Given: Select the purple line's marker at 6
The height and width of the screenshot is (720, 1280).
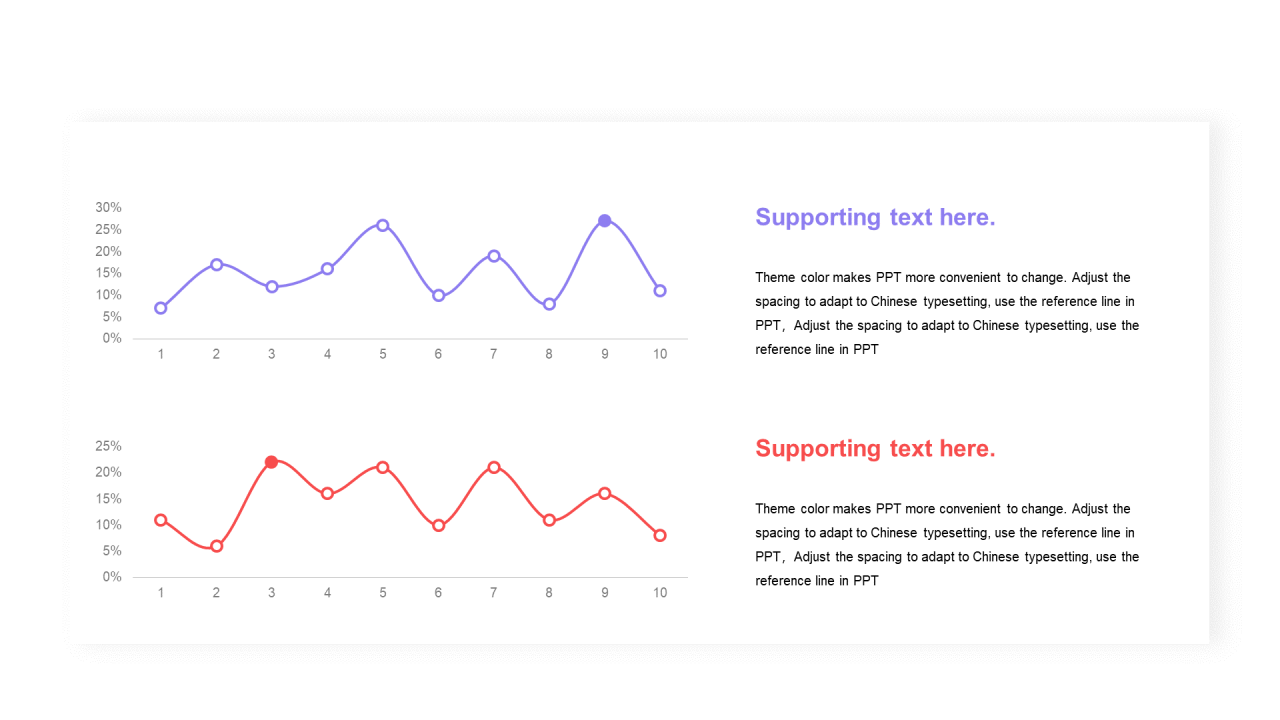Looking at the screenshot, I should click(x=438, y=295).
